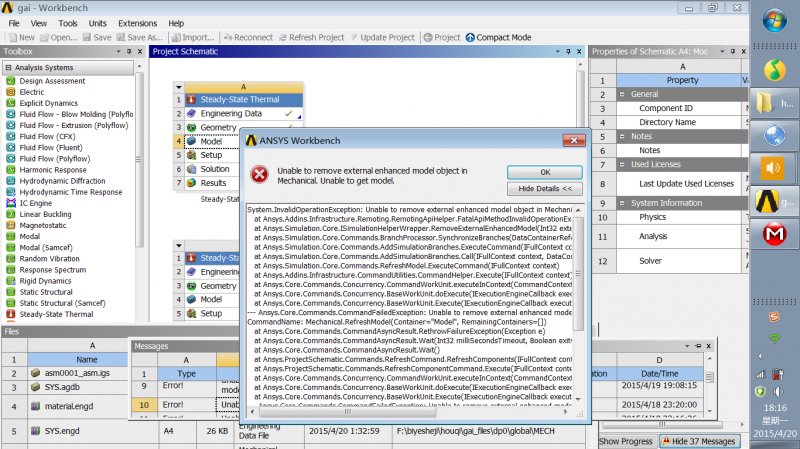Select IC Engine icon in Toolbox
The width and height of the screenshot is (800, 449).
point(10,203)
